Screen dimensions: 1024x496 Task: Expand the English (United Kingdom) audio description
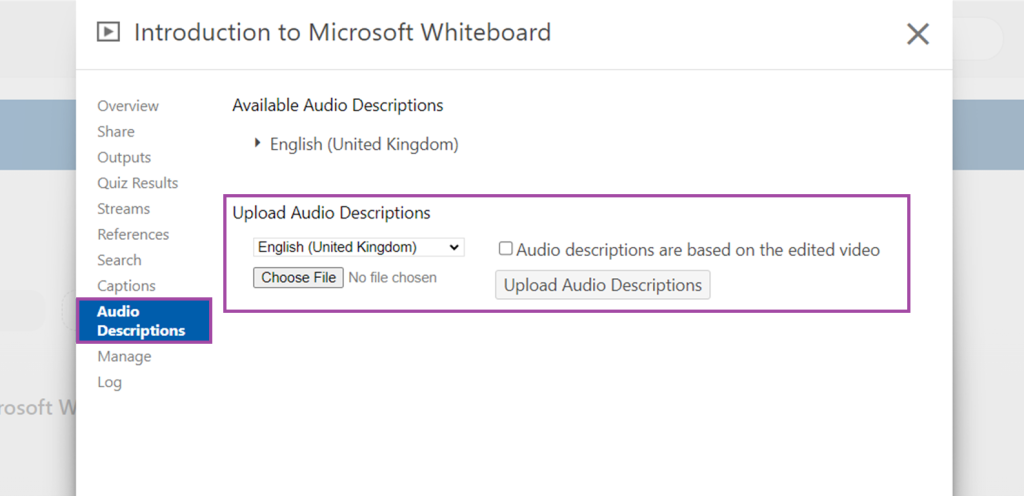[x=258, y=143]
